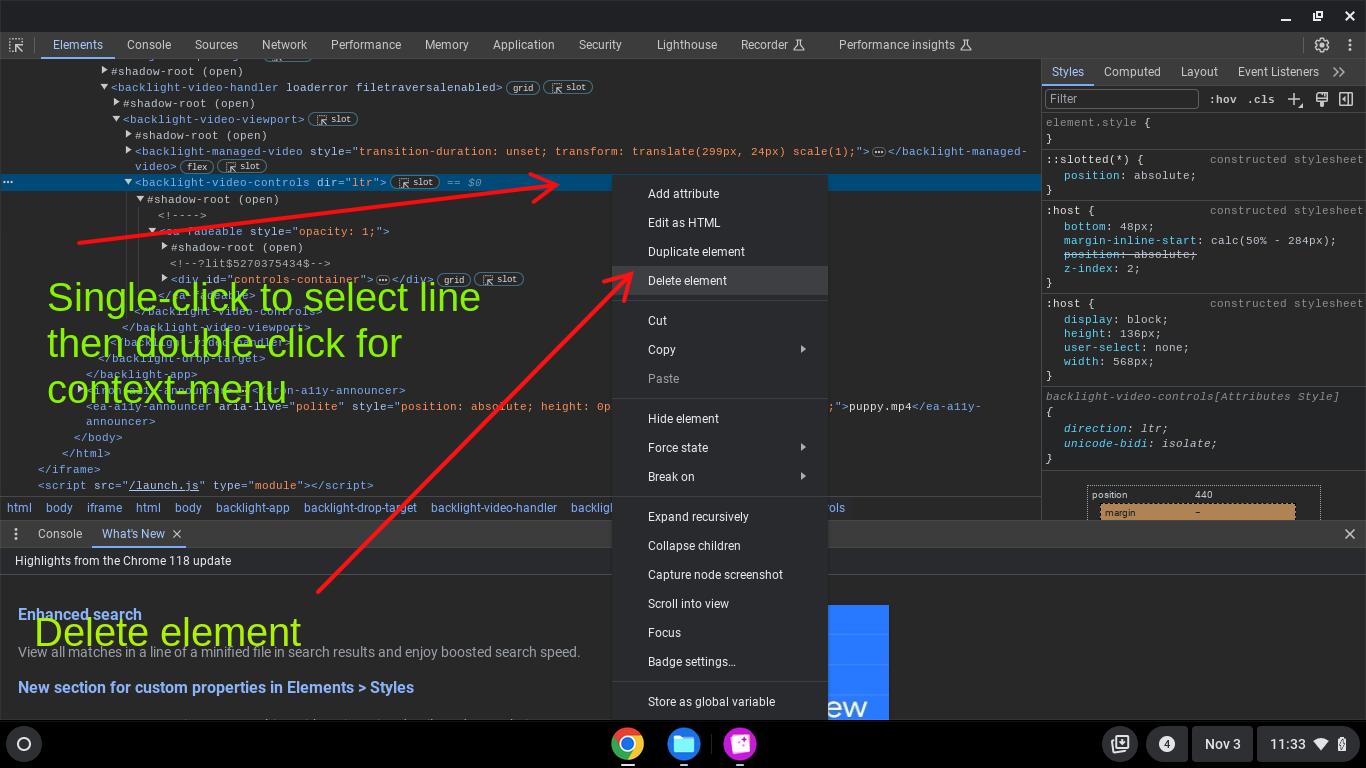Choose Add attribute menu entry
Screen dimensions: 1366x768
pyautogui.click(x=720, y=194)
